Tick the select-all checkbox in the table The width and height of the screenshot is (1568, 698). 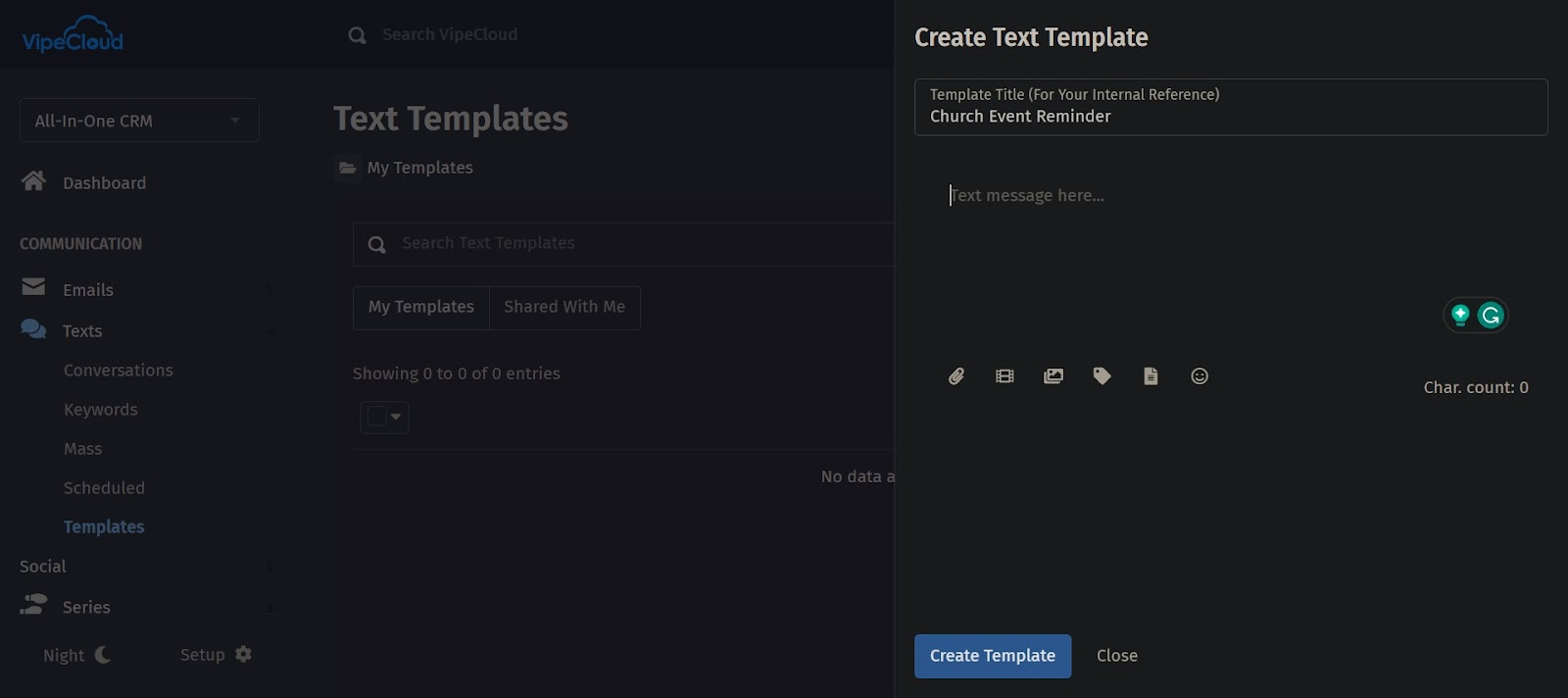pos(376,417)
